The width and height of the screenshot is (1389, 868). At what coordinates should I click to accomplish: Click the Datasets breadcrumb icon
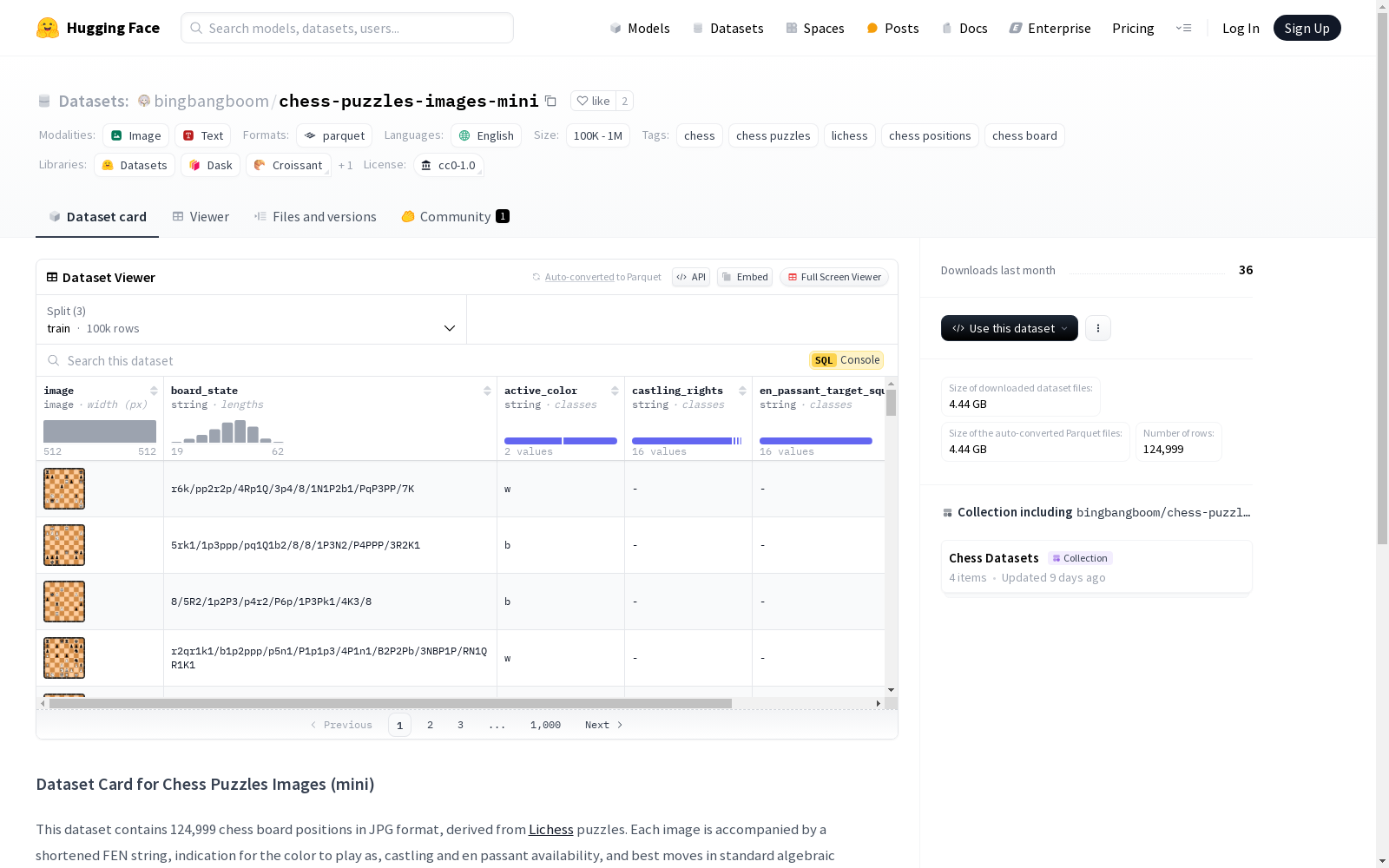44,101
